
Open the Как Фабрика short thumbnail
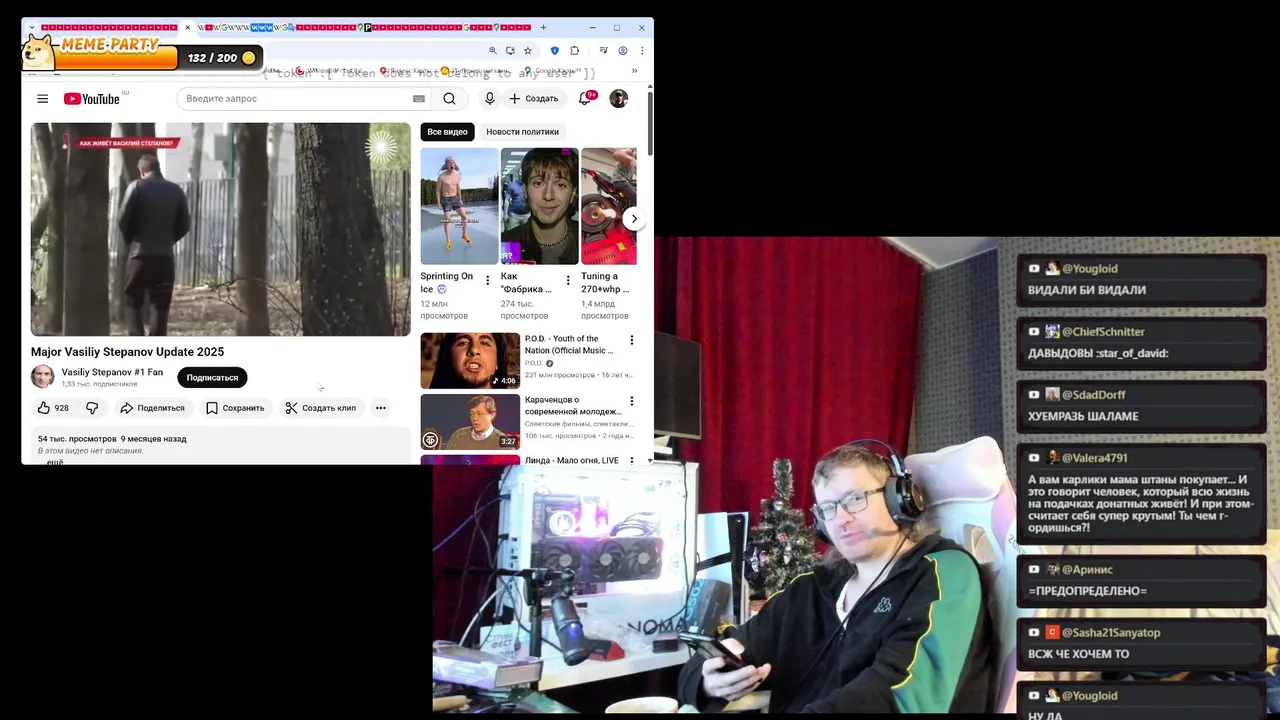(539, 206)
